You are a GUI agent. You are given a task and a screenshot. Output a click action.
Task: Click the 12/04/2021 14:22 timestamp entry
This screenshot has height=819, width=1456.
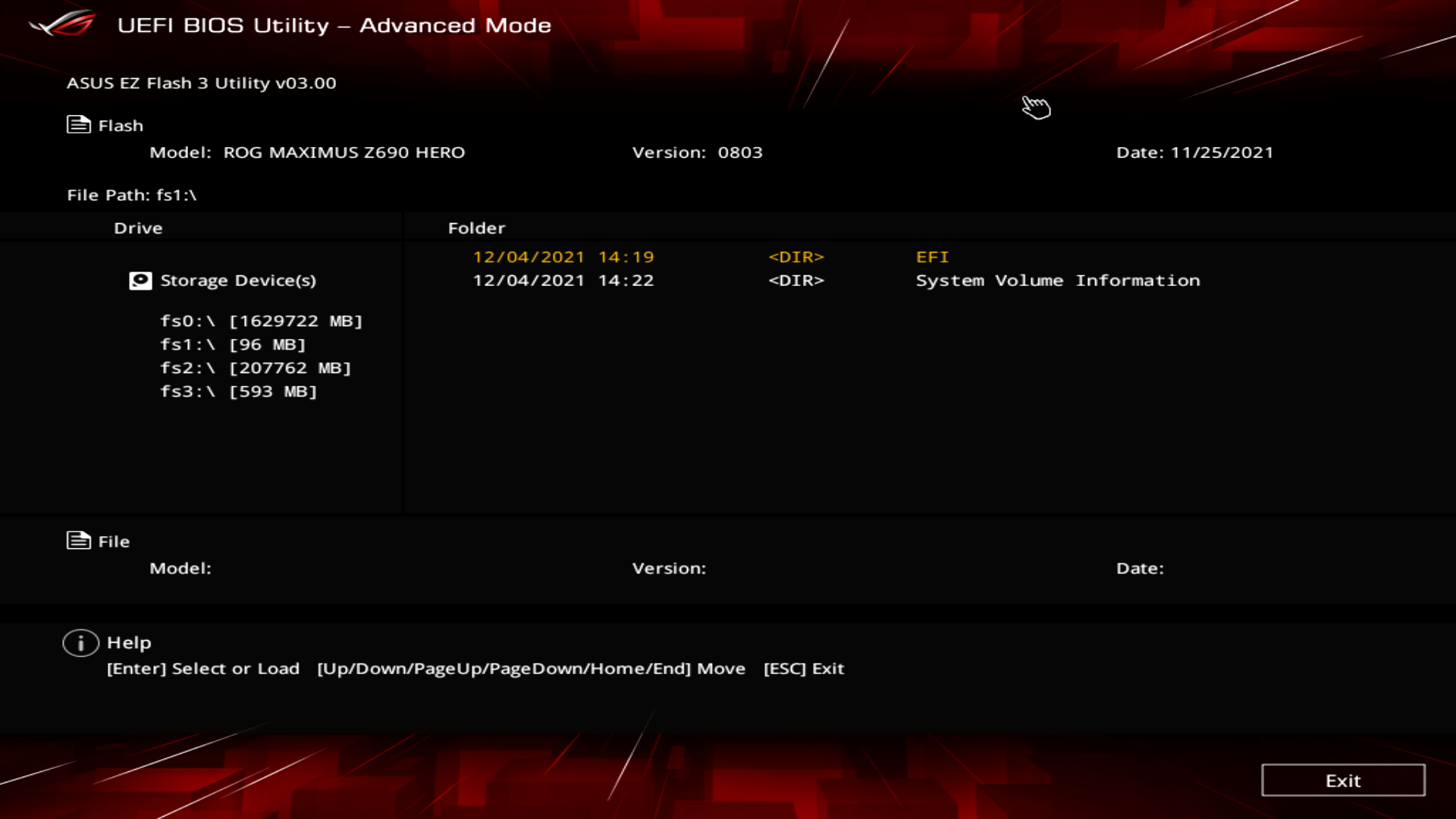click(x=563, y=281)
